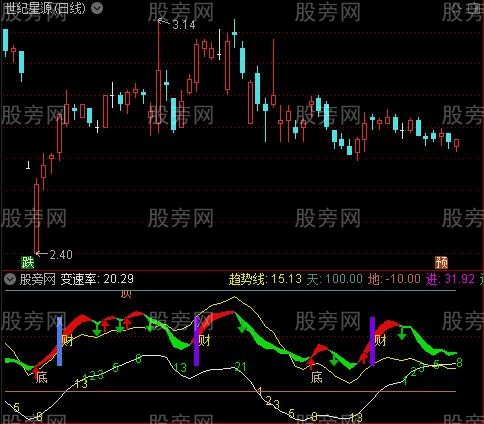Click the small white 1 marker above candles
This screenshot has width=484, height=424.
point(28,165)
